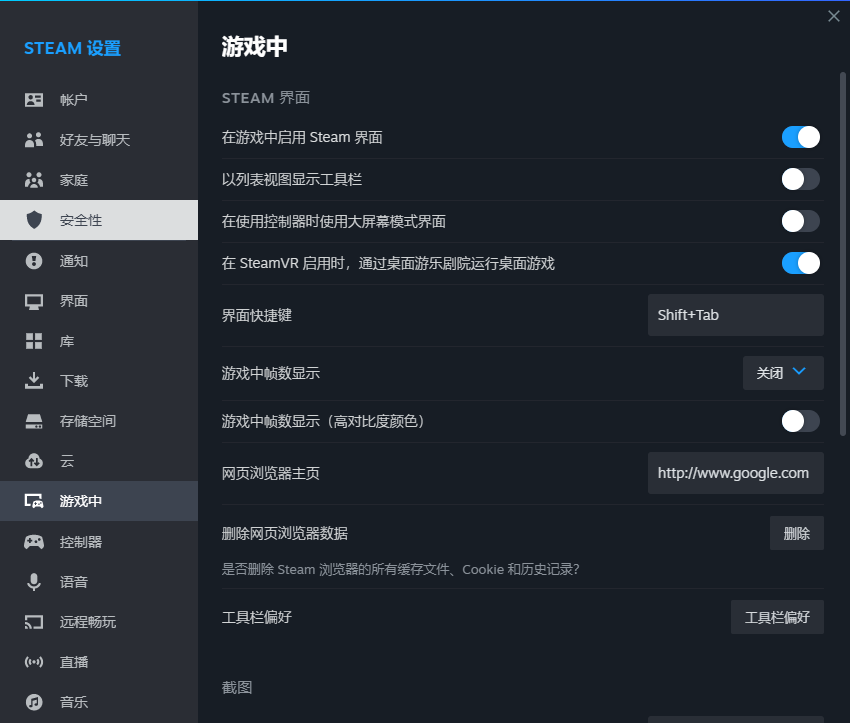The height and width of the screenshot is (723, 850).
Task: Click the settings page vertical scrollbar
Action: [842, 254]
